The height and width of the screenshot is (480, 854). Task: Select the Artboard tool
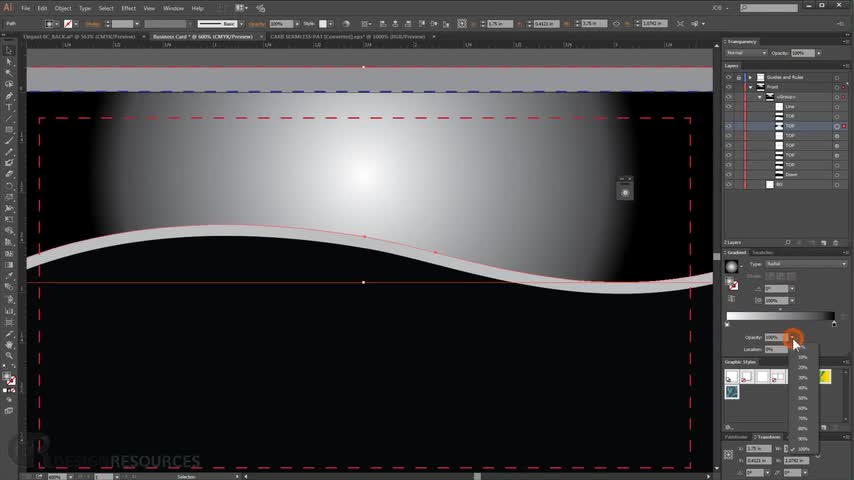tap(9, 322)
